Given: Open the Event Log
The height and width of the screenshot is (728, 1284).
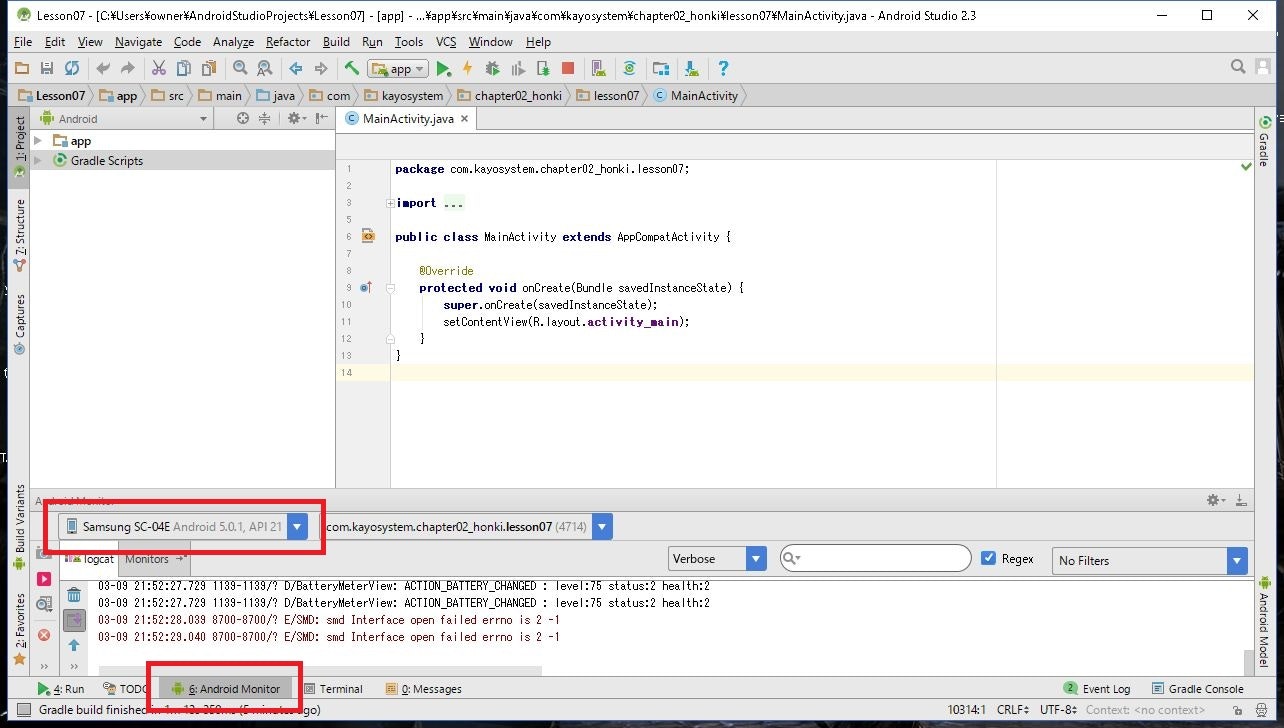Looking at the screenshot, I should click(1097, 689).
